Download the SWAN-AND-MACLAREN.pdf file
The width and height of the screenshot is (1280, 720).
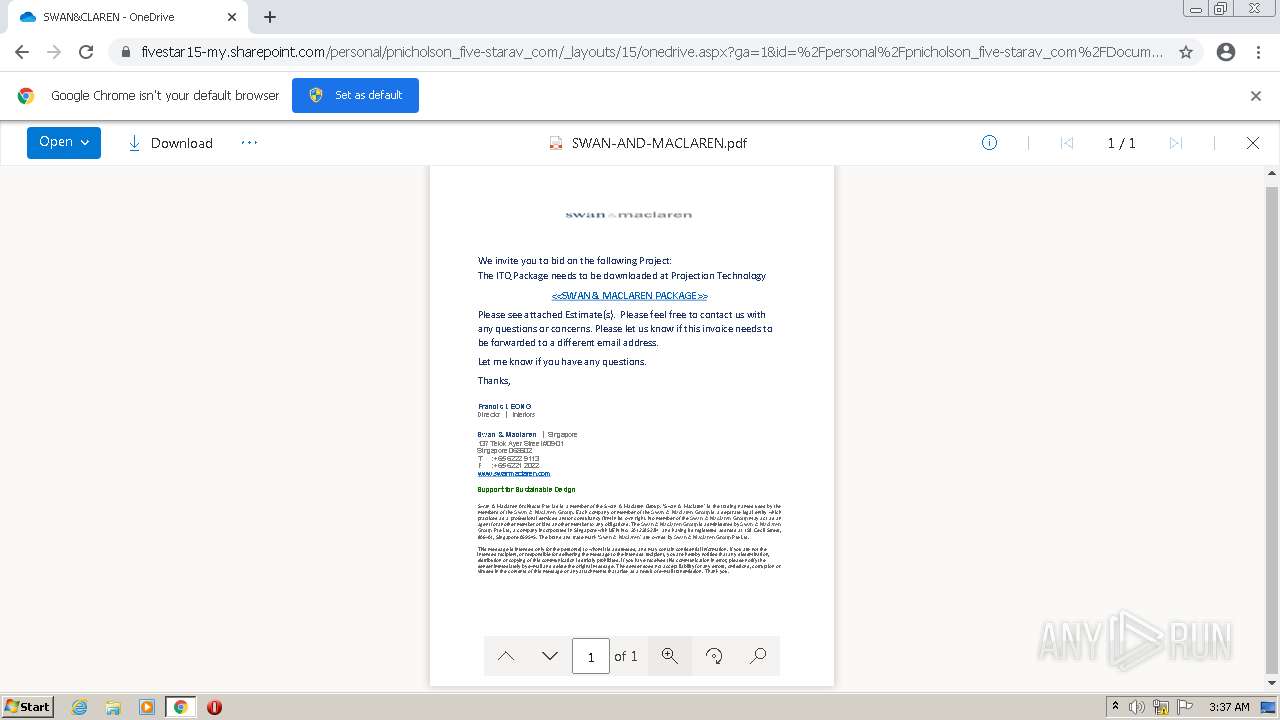point(170,143)
